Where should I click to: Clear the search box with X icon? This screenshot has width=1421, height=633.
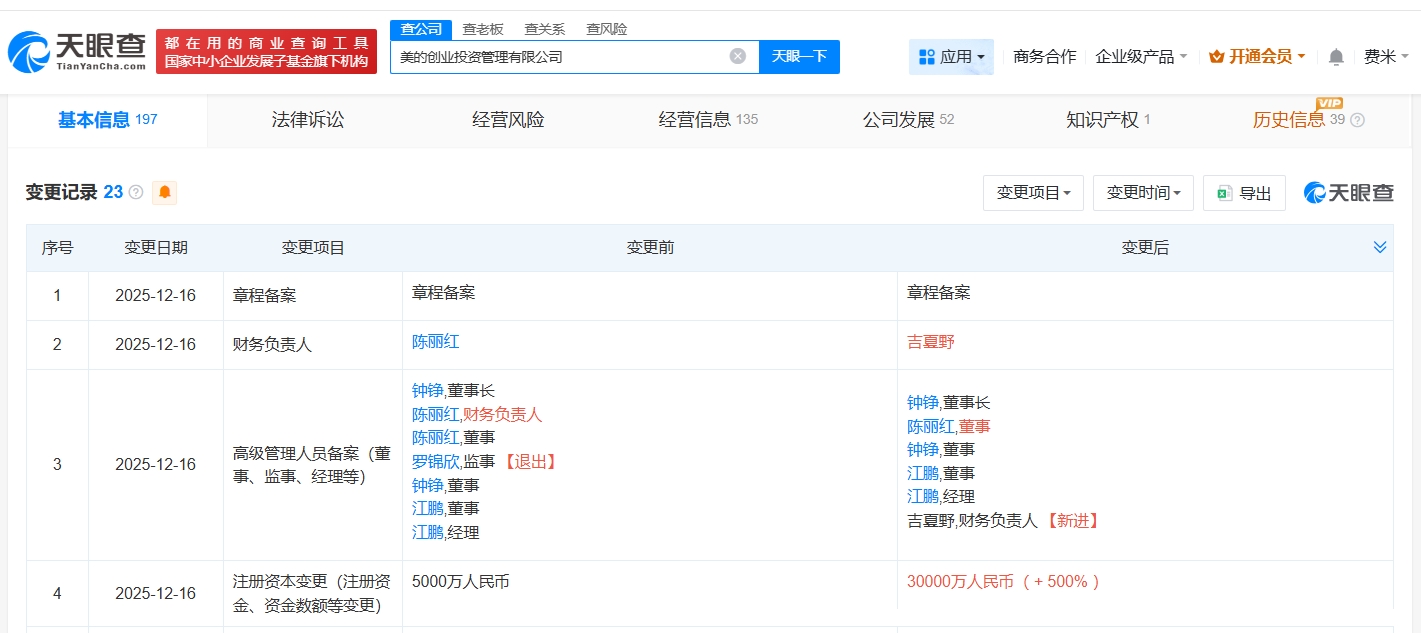738,56
